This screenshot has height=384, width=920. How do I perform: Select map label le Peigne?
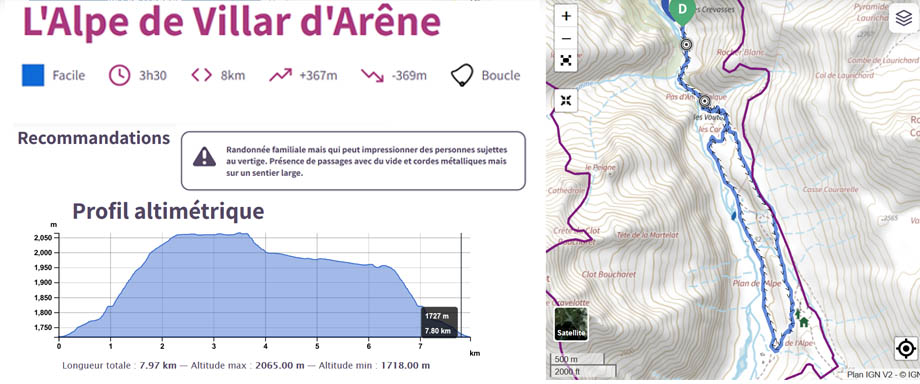pyautogui.click(x=600, y=167)
